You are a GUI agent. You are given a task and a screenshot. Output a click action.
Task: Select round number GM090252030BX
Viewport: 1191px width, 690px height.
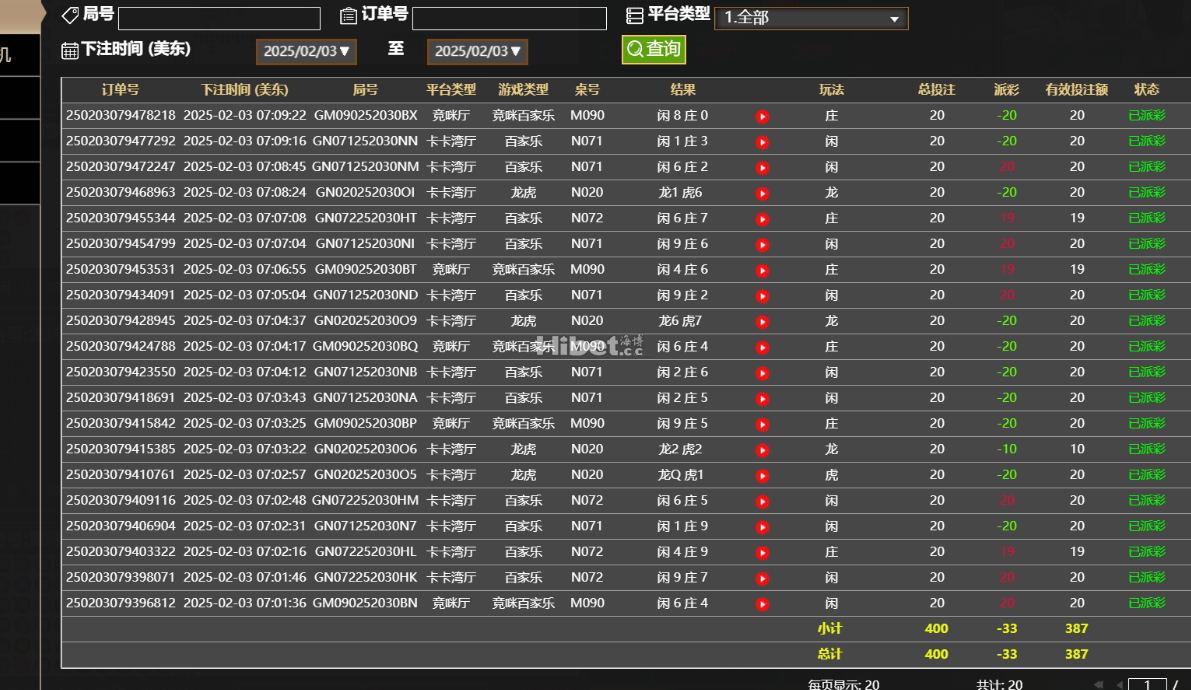[365, 116]
